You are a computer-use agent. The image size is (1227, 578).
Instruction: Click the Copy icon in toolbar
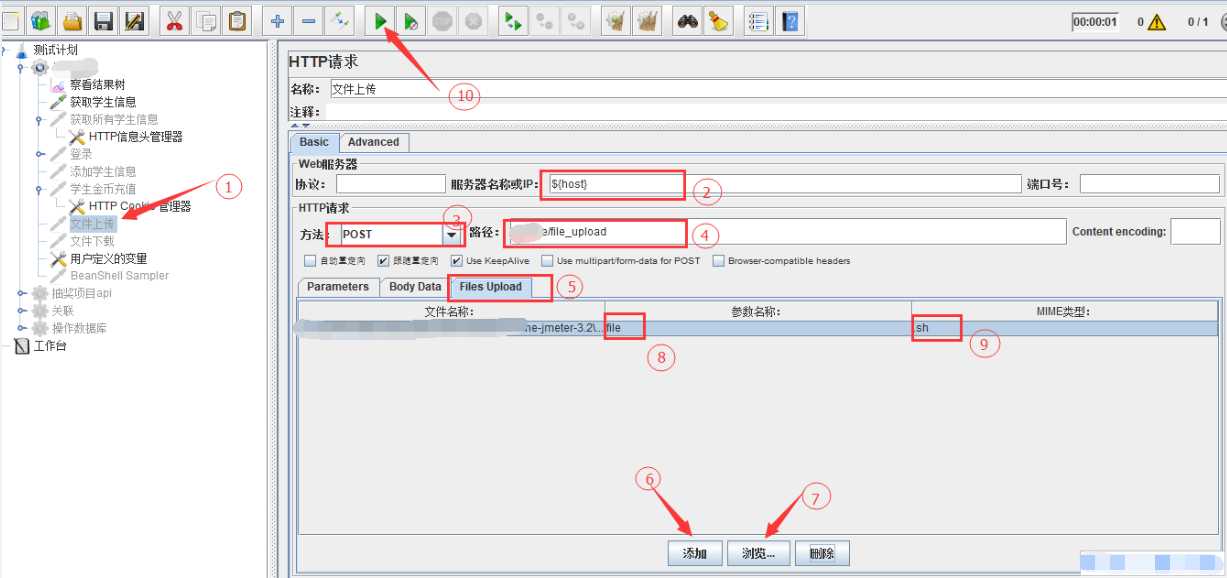pos(206,20)
